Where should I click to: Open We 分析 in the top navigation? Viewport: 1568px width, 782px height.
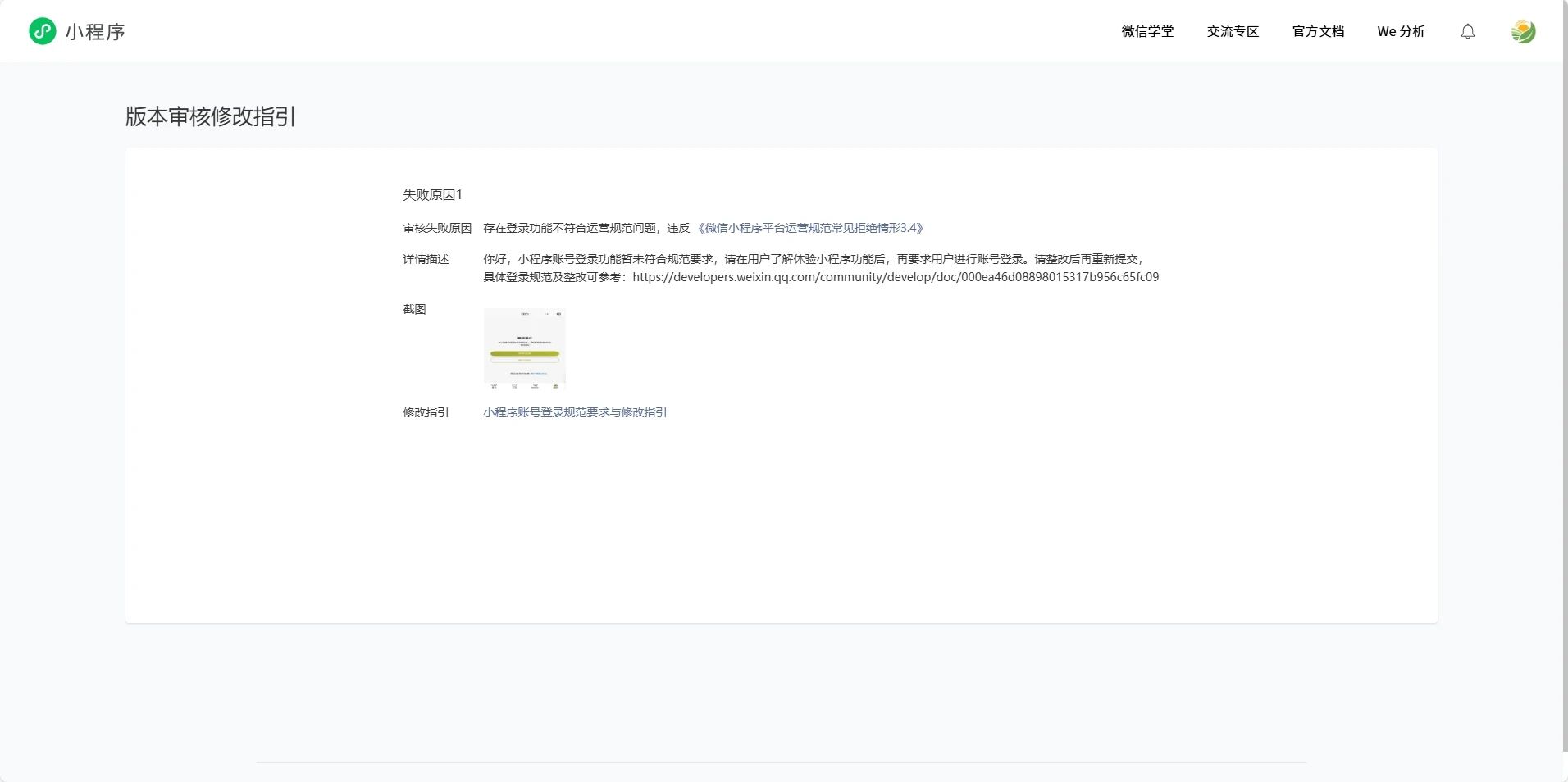coord(1401,31)
